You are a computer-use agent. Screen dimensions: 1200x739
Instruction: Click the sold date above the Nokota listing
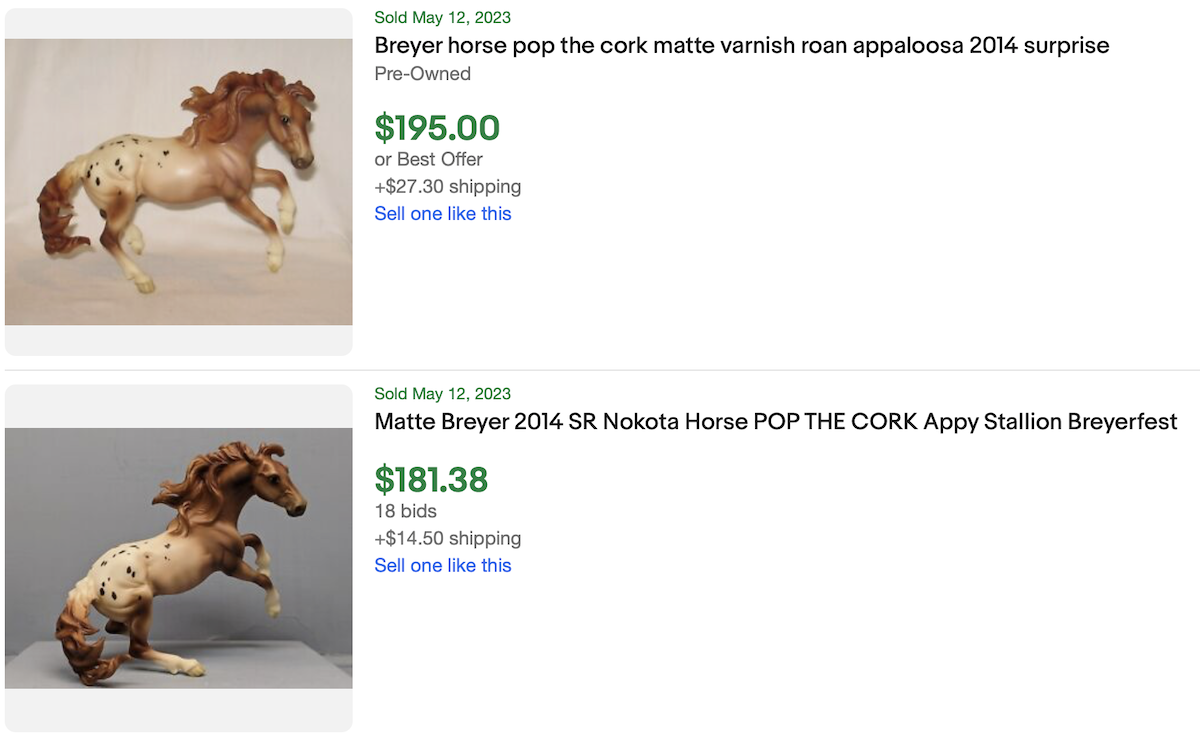pos(442,393)
